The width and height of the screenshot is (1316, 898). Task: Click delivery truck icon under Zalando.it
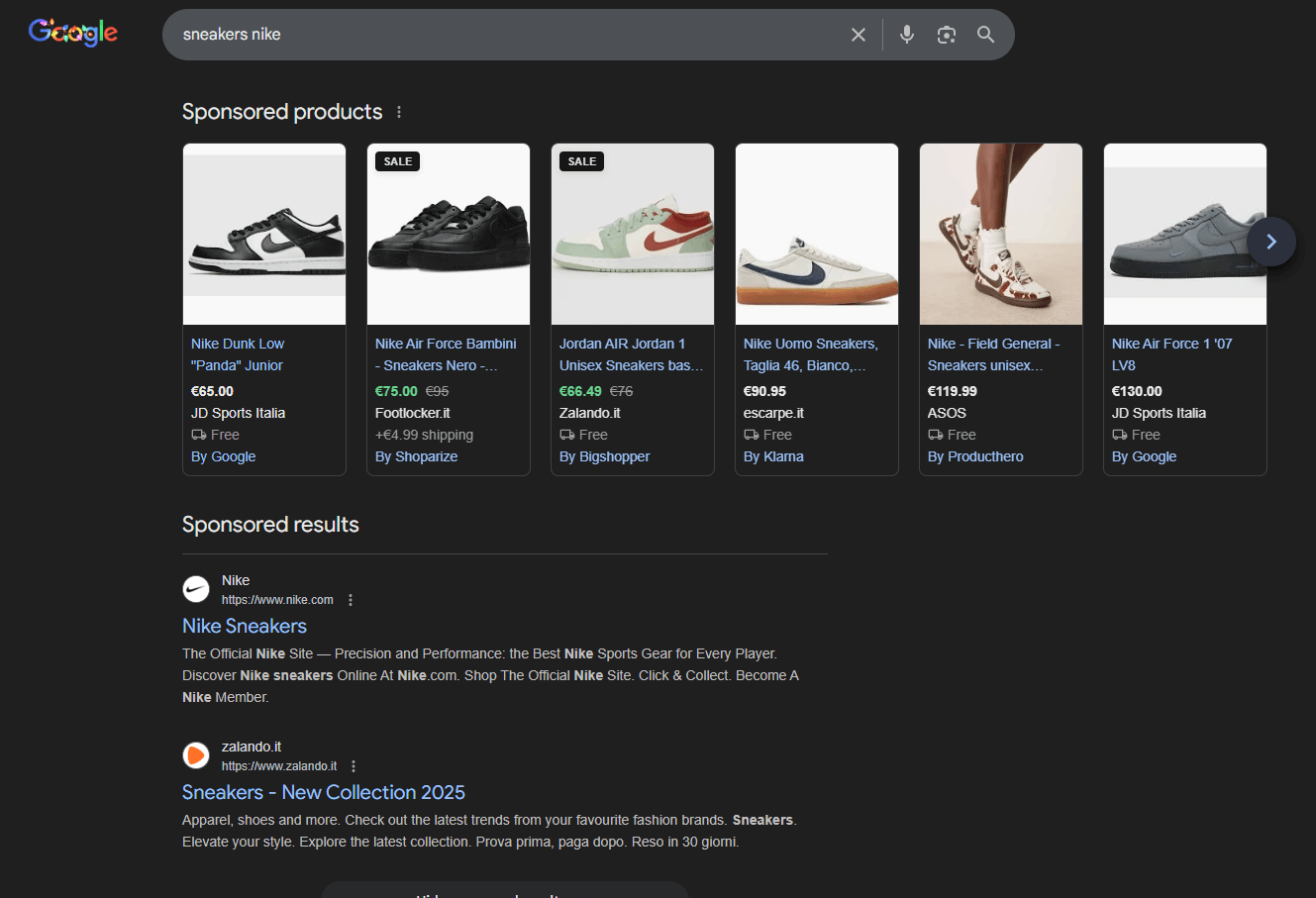567,435
